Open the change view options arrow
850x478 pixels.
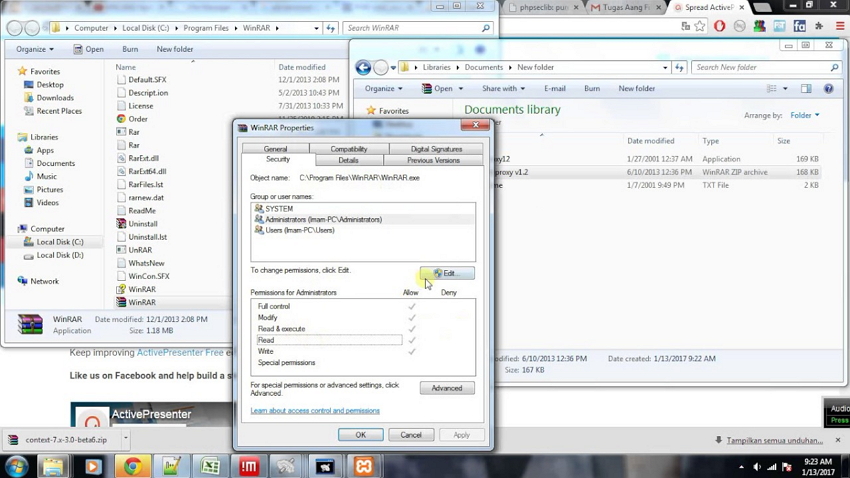tap(785, 88)
